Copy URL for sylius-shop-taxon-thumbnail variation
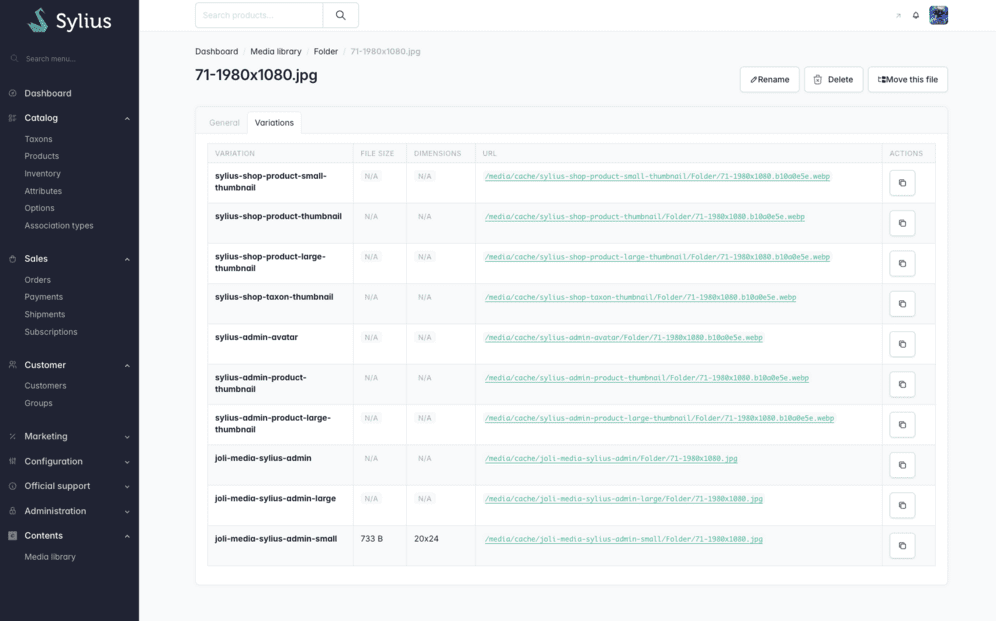This screenshot has width=996, height=621. (902, 304)
